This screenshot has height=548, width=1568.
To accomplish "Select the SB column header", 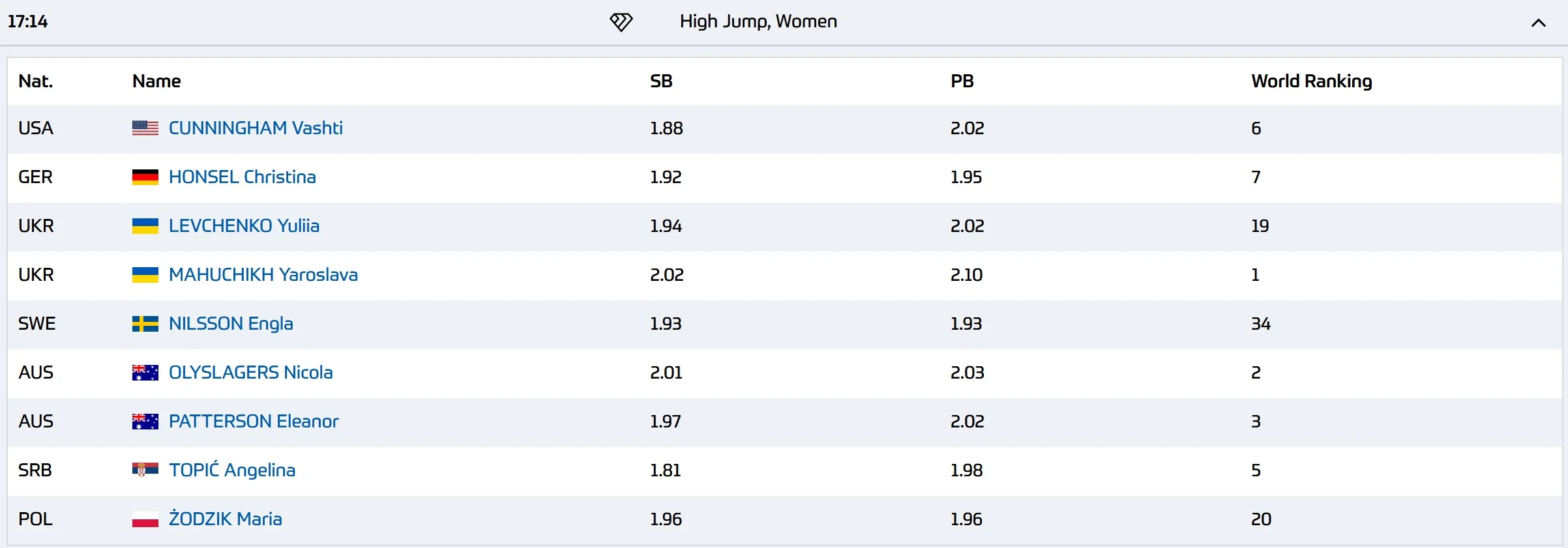I will click(661, 81).
